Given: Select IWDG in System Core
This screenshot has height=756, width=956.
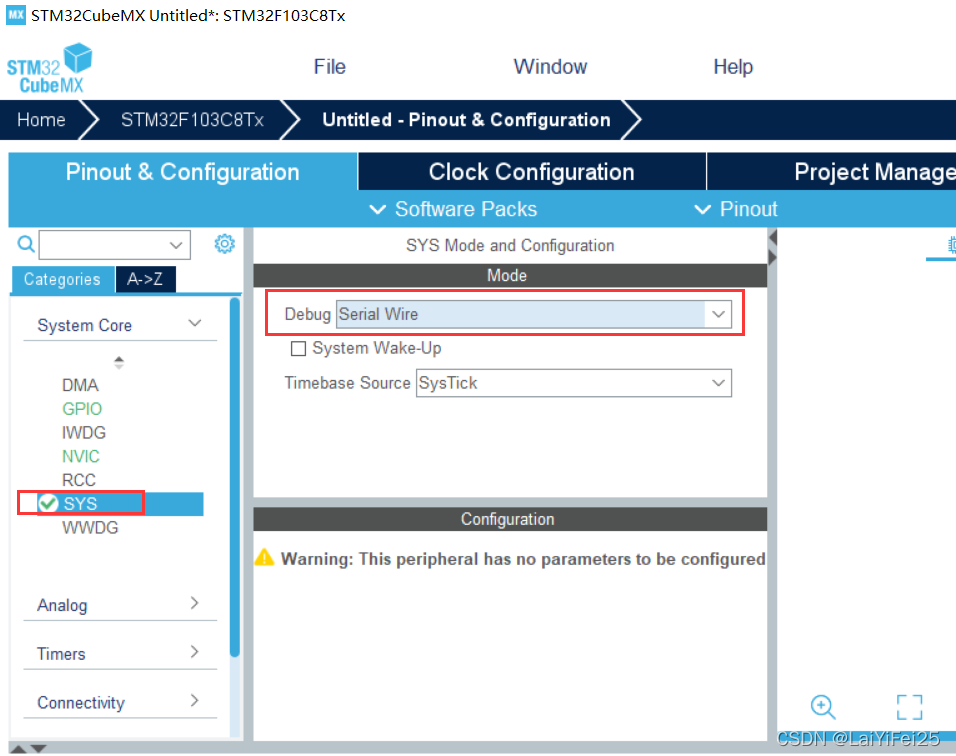Looking at the screenshot, I should [x=84, y=433].
